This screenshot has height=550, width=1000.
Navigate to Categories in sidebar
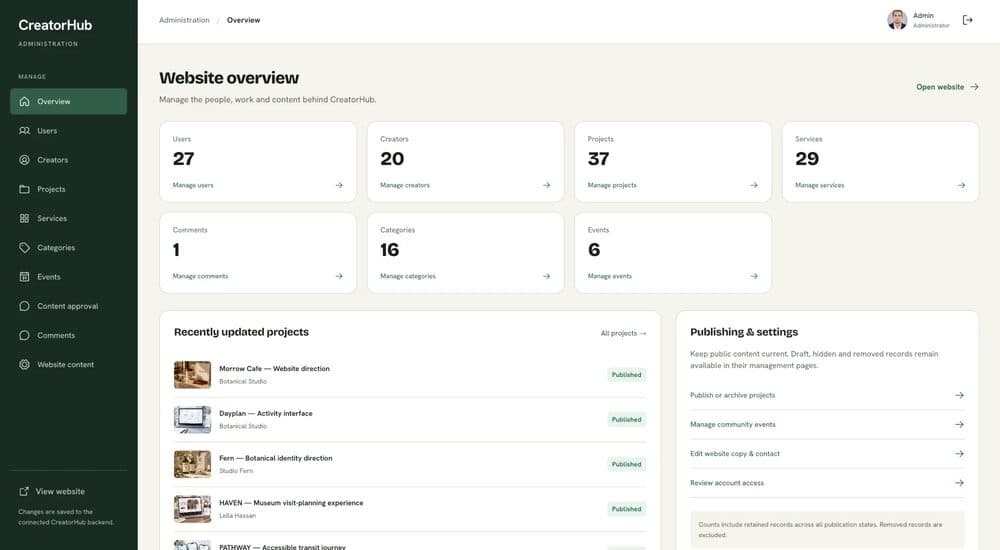click(68, 248)
